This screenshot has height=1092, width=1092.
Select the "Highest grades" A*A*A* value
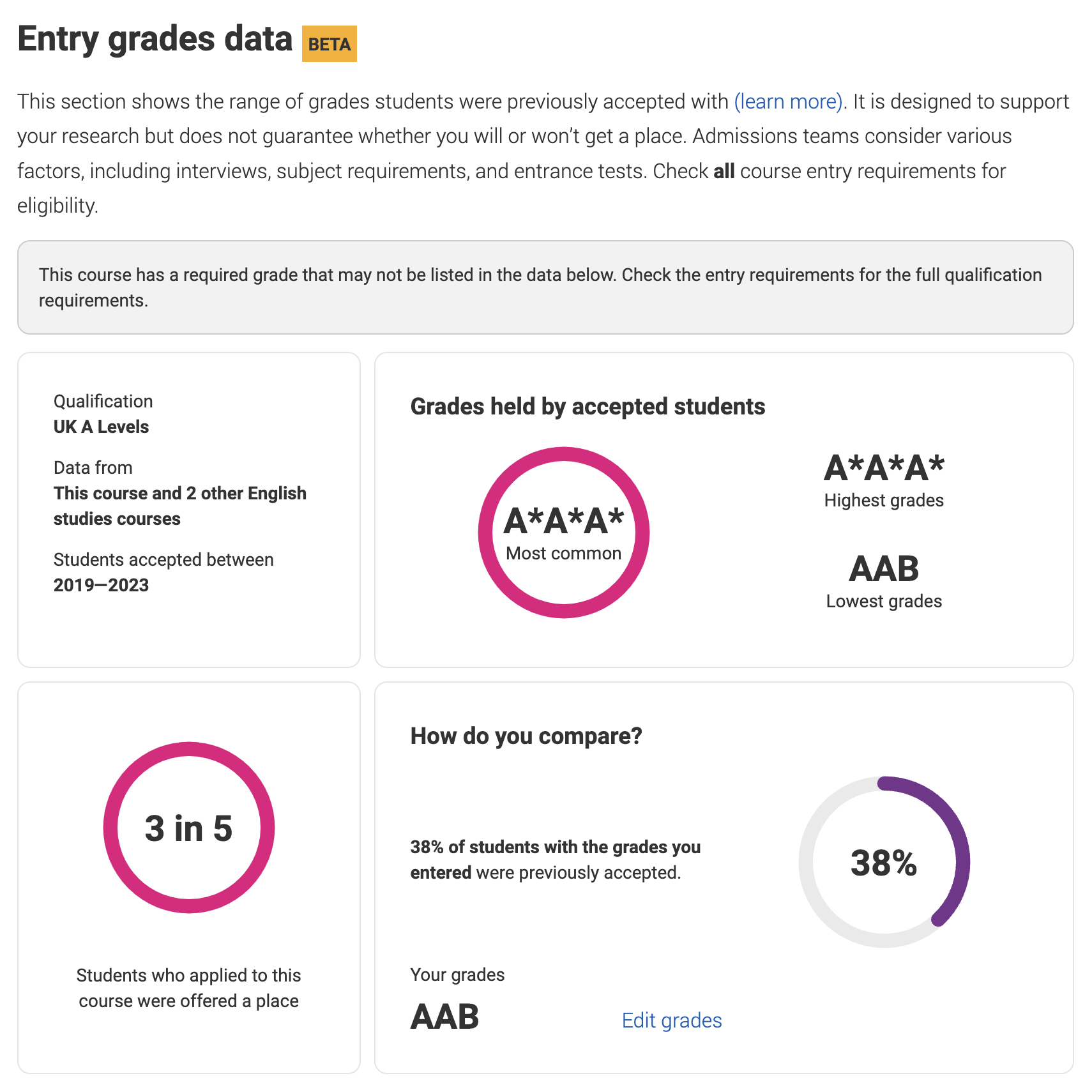coord(884,468)
